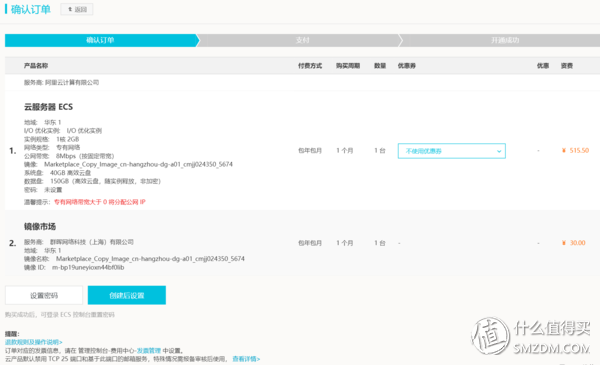The height and width of the screenshot is (365, 600).
Task: Select the 支付 step tab
Action: [302, 40]
